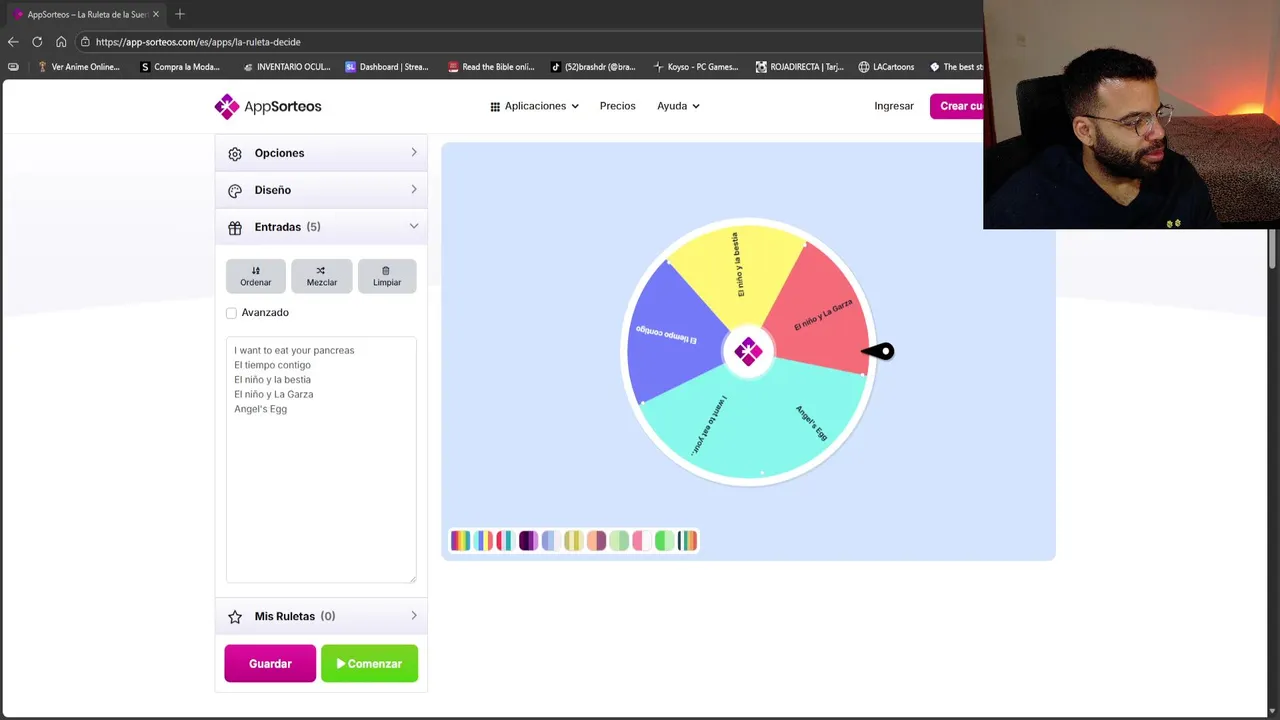
Task: Click 'El niño y la bestia' entry line
Action: (272, 380)
